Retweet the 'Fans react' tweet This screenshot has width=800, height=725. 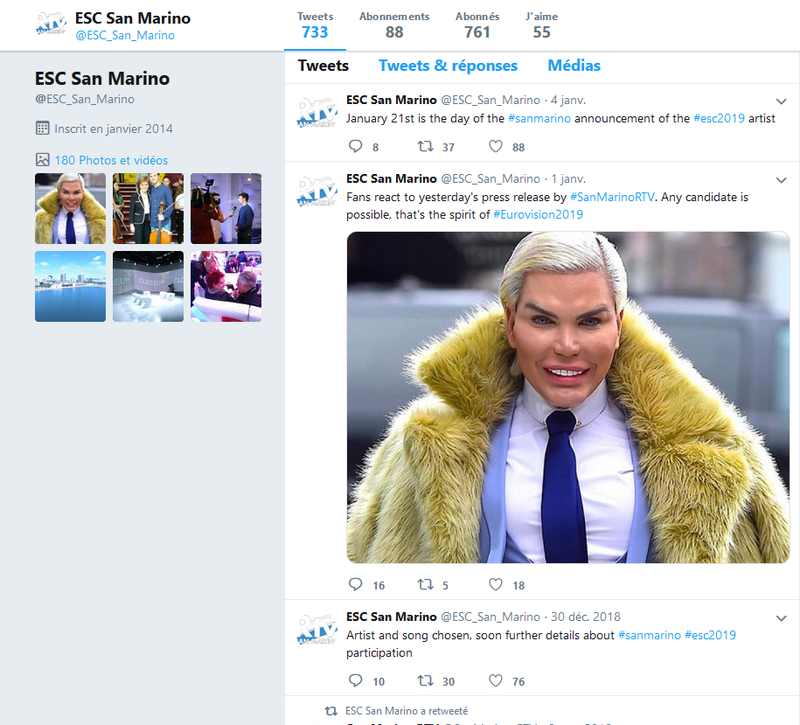point(426,585)
